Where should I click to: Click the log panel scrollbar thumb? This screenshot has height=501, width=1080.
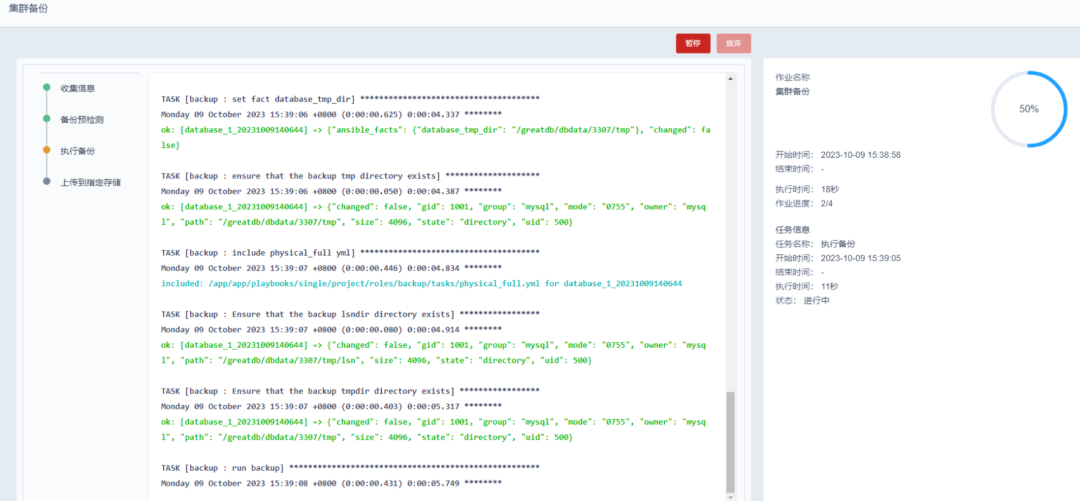[x=729, y=440]
